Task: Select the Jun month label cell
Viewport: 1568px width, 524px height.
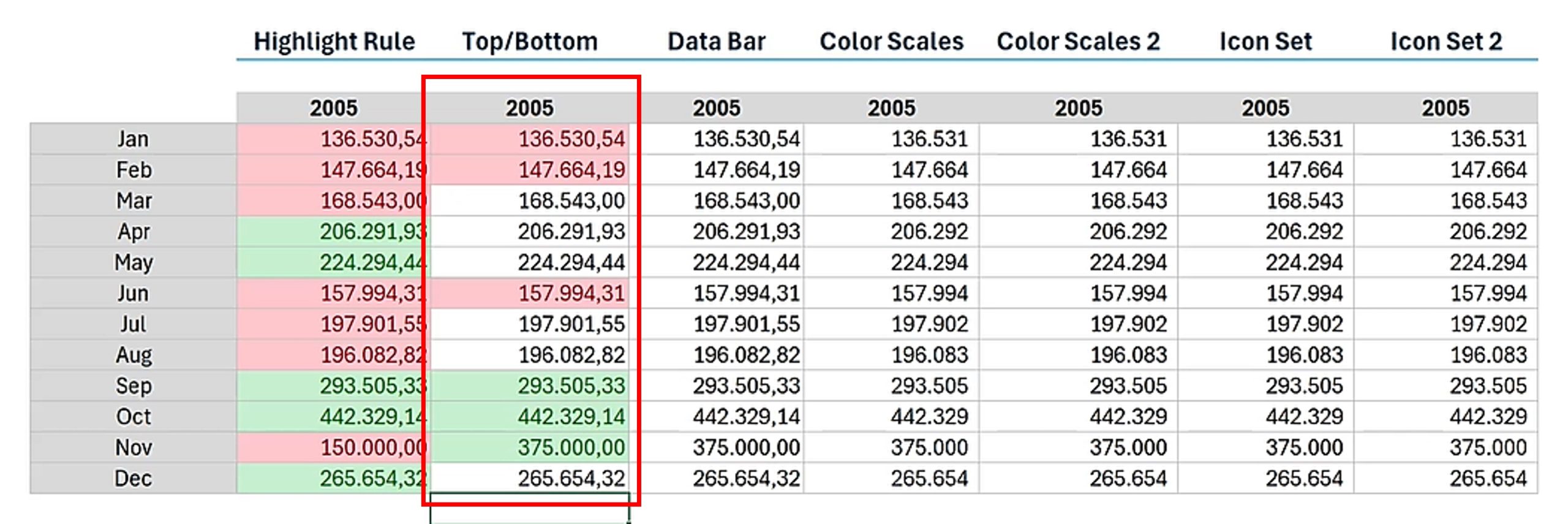Action: click(133, 294)
